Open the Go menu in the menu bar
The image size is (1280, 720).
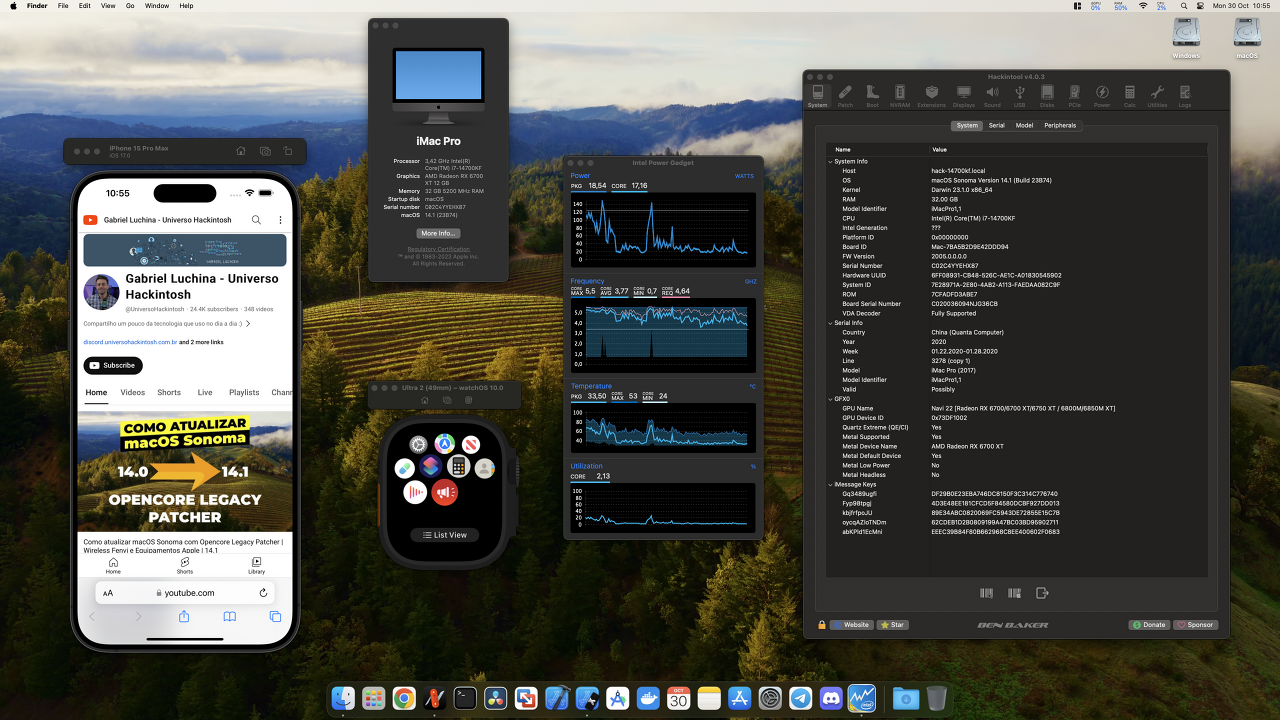pyautogui.click(x=130, y=6)
